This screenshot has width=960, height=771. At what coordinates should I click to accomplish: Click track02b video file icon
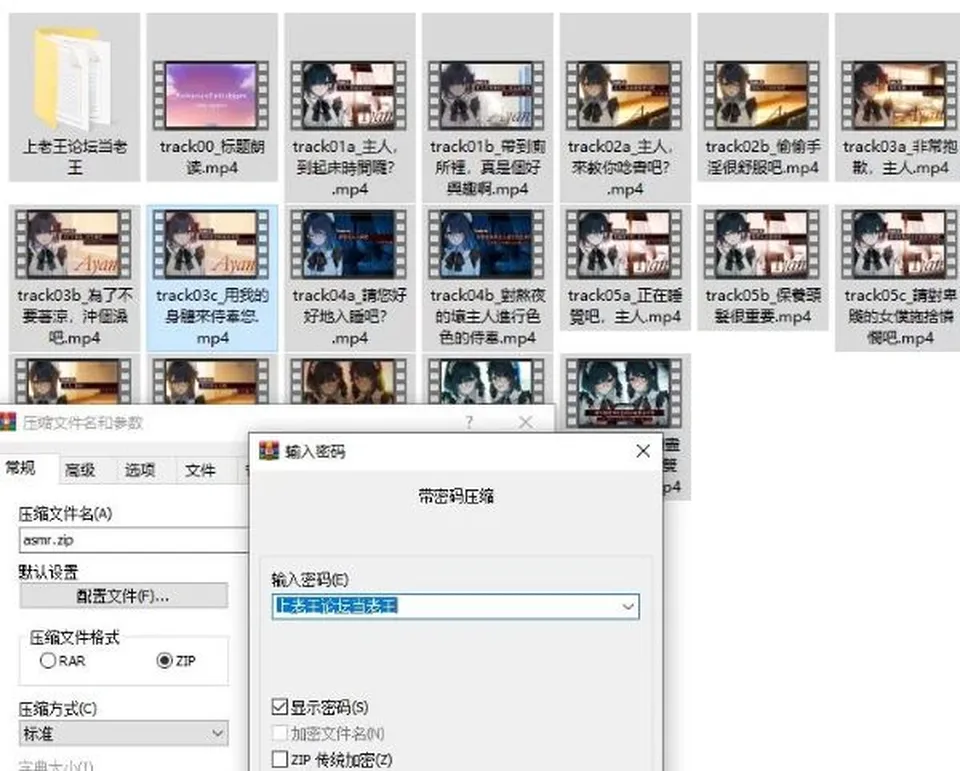(762, 95)
